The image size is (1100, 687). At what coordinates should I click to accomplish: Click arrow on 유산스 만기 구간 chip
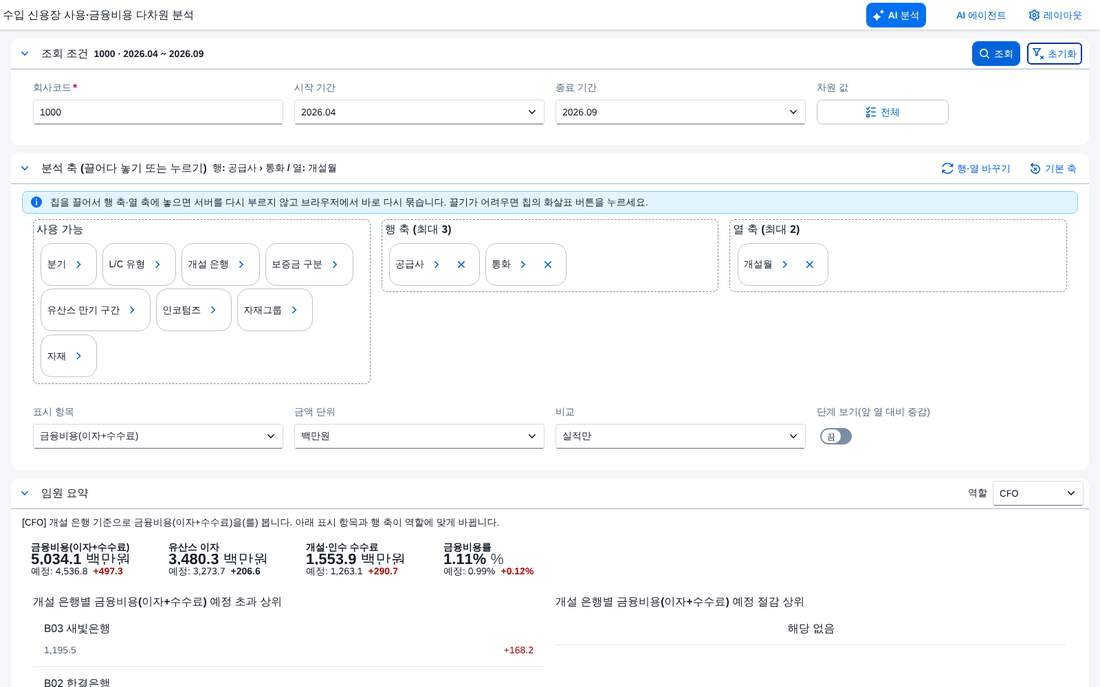coord(132,310)
